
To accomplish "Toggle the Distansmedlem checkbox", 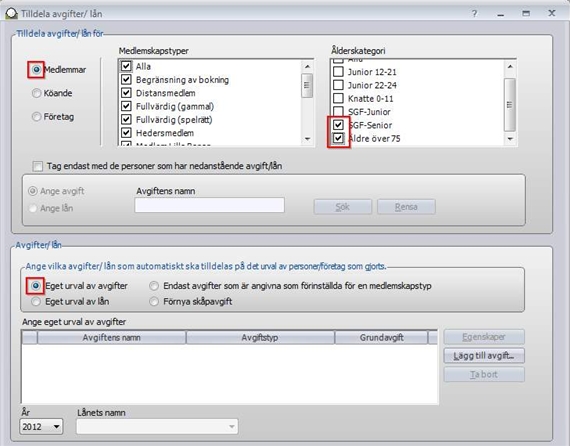I will 126,93.
